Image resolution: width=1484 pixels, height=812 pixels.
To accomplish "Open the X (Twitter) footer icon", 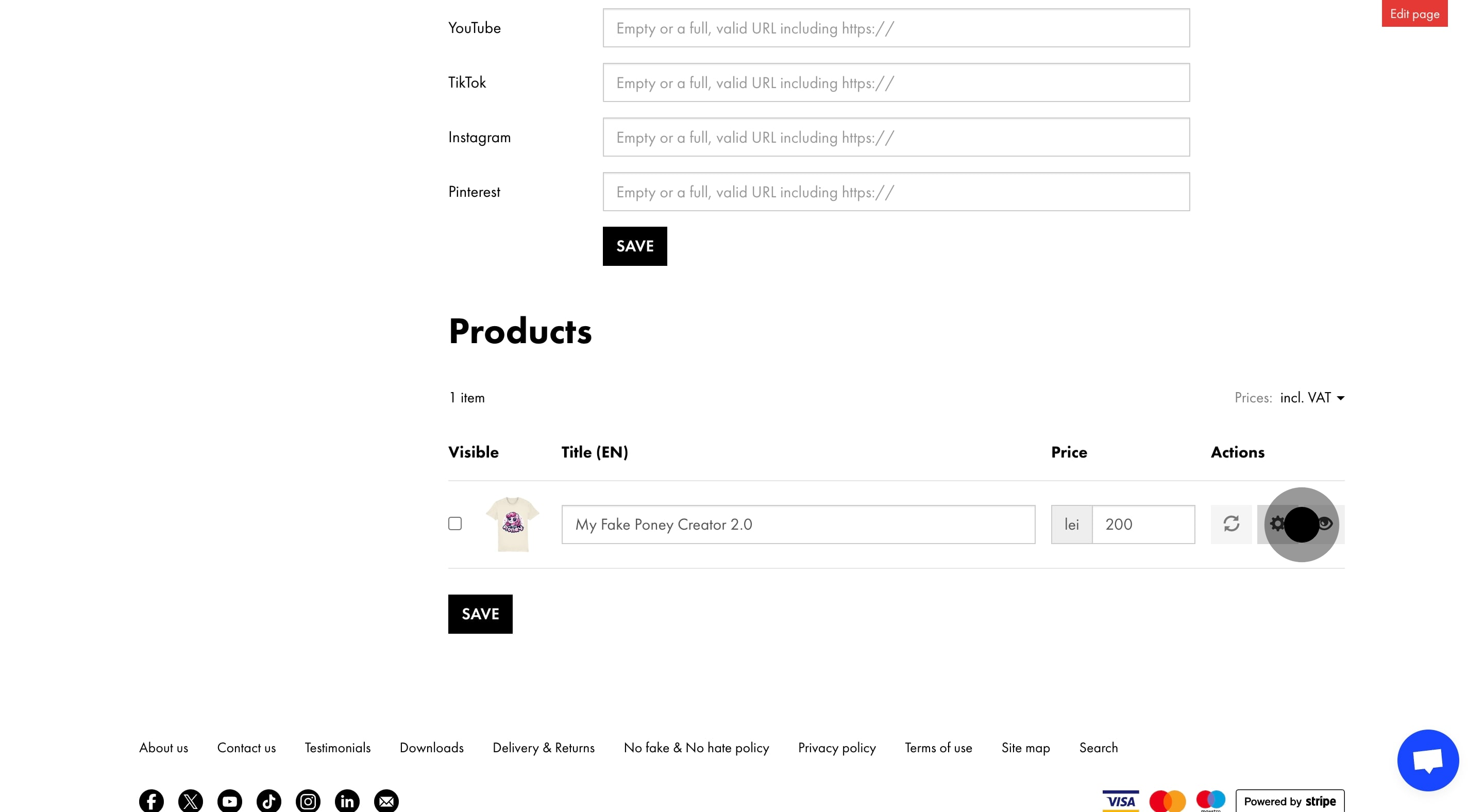I will 190,801.
